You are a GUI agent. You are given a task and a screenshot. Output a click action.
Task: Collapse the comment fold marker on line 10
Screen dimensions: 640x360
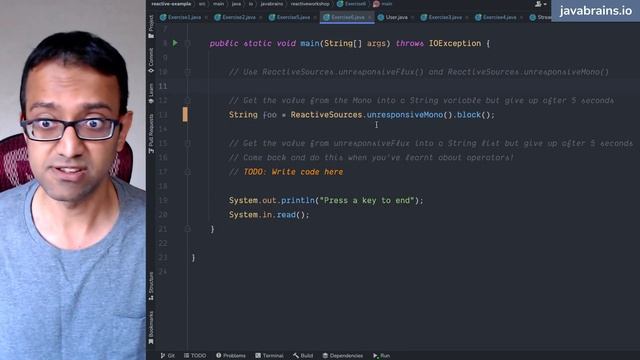tap(187, 72)
